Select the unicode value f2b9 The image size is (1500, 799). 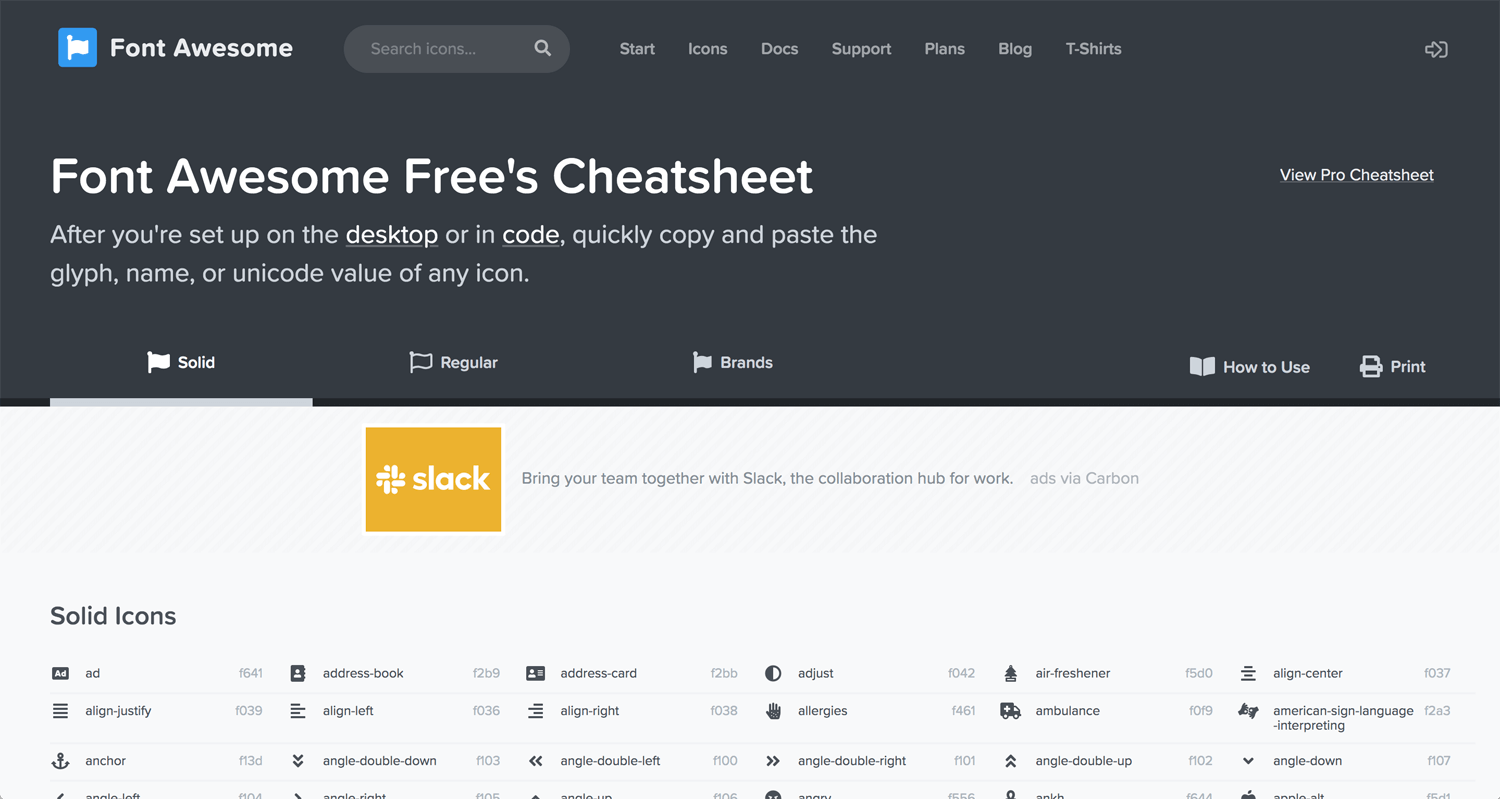click(x=486, y=673)
